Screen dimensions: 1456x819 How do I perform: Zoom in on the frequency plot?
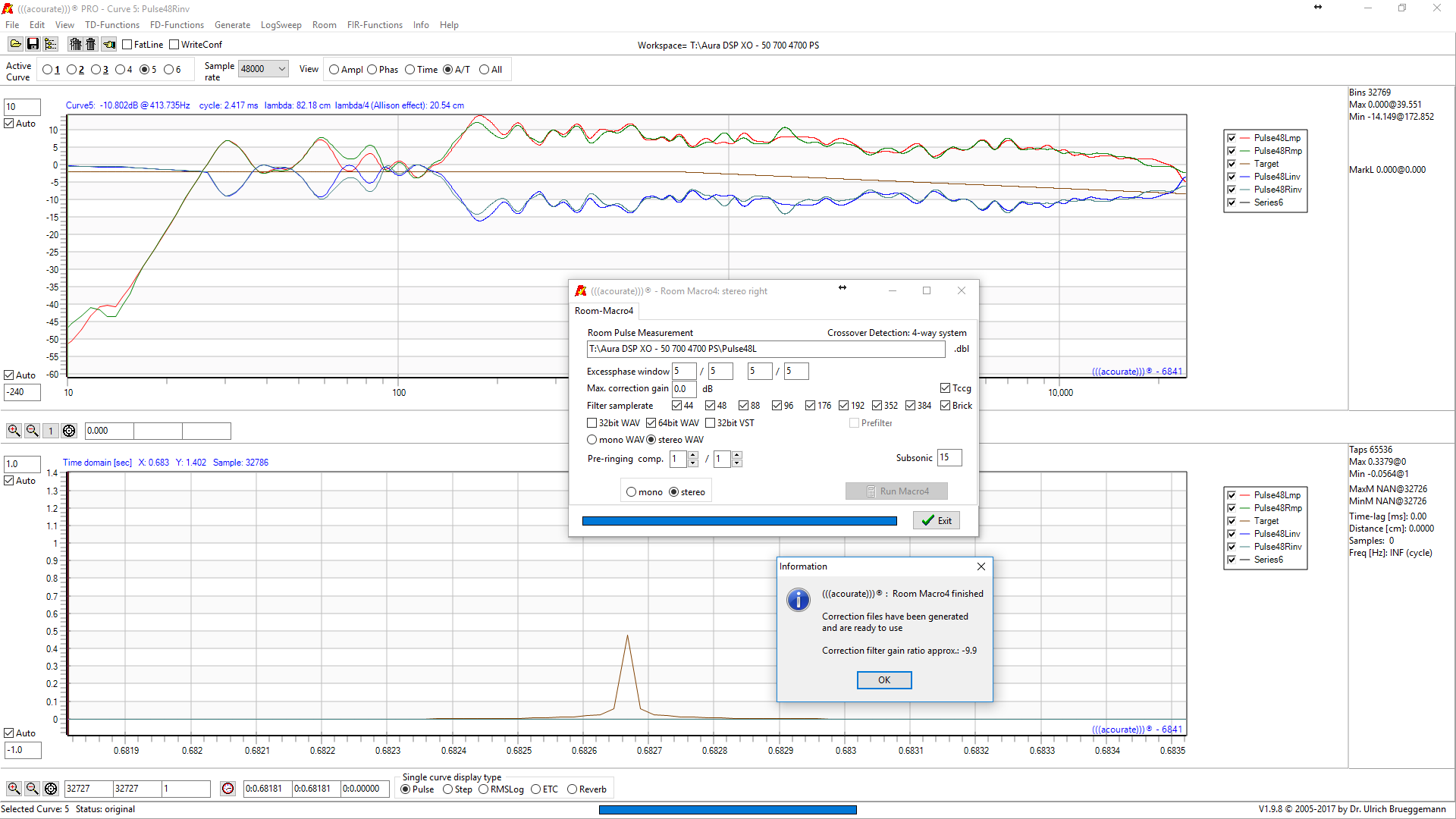(x=14, y=431)
